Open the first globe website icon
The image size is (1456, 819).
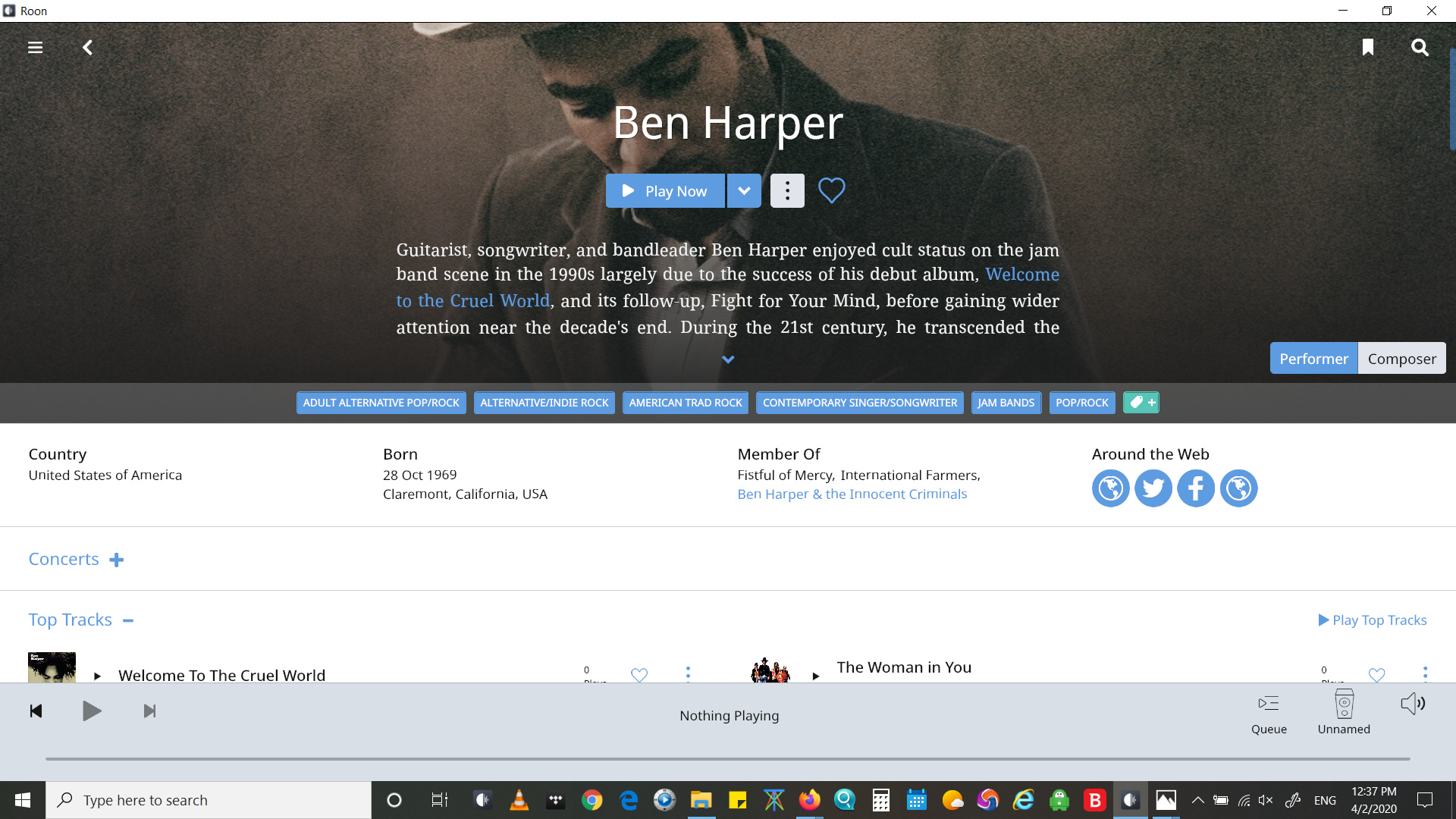click(x=1110, y=488)
